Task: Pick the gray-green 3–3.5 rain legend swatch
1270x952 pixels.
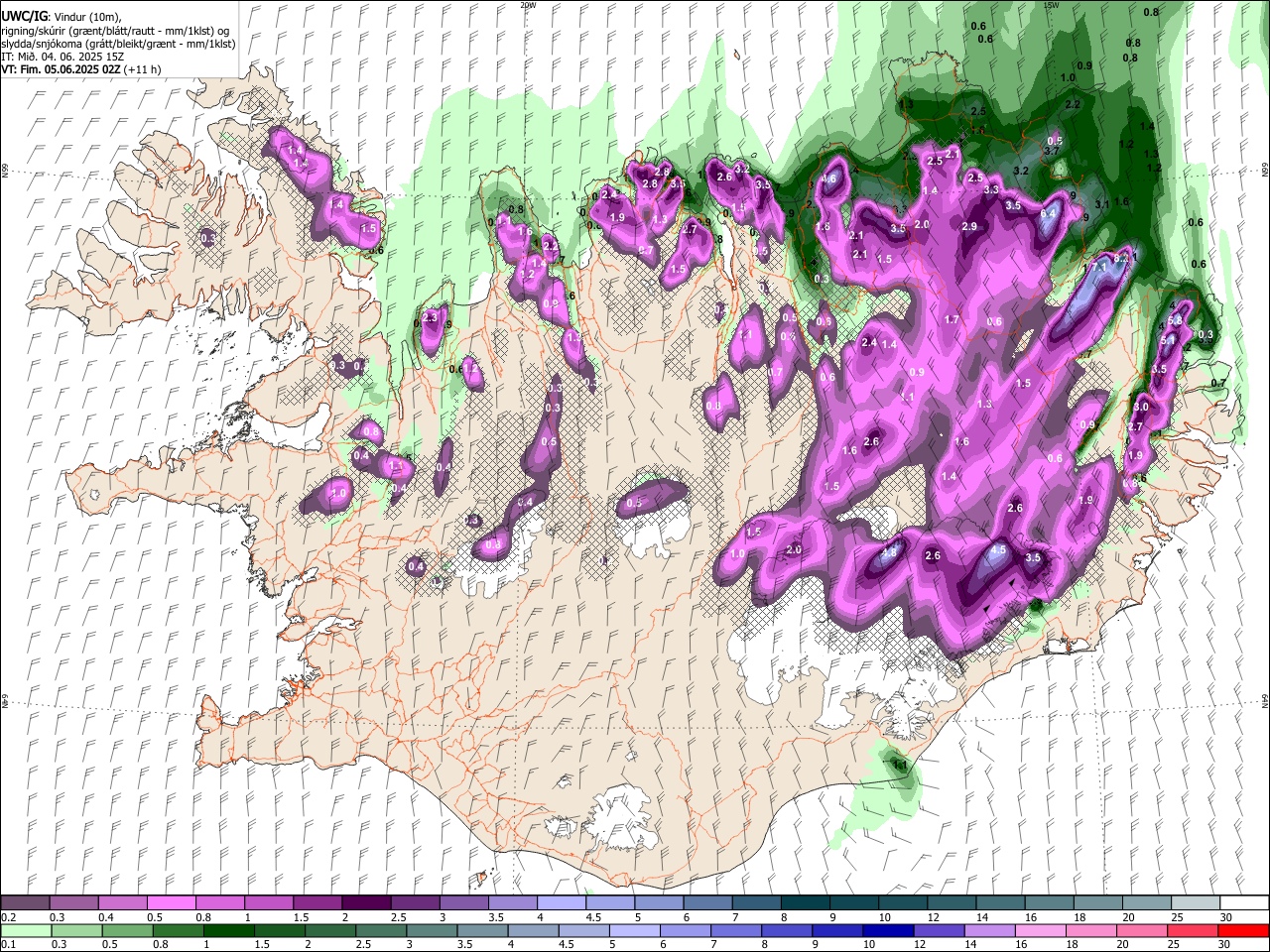Action: coord(432,931)
